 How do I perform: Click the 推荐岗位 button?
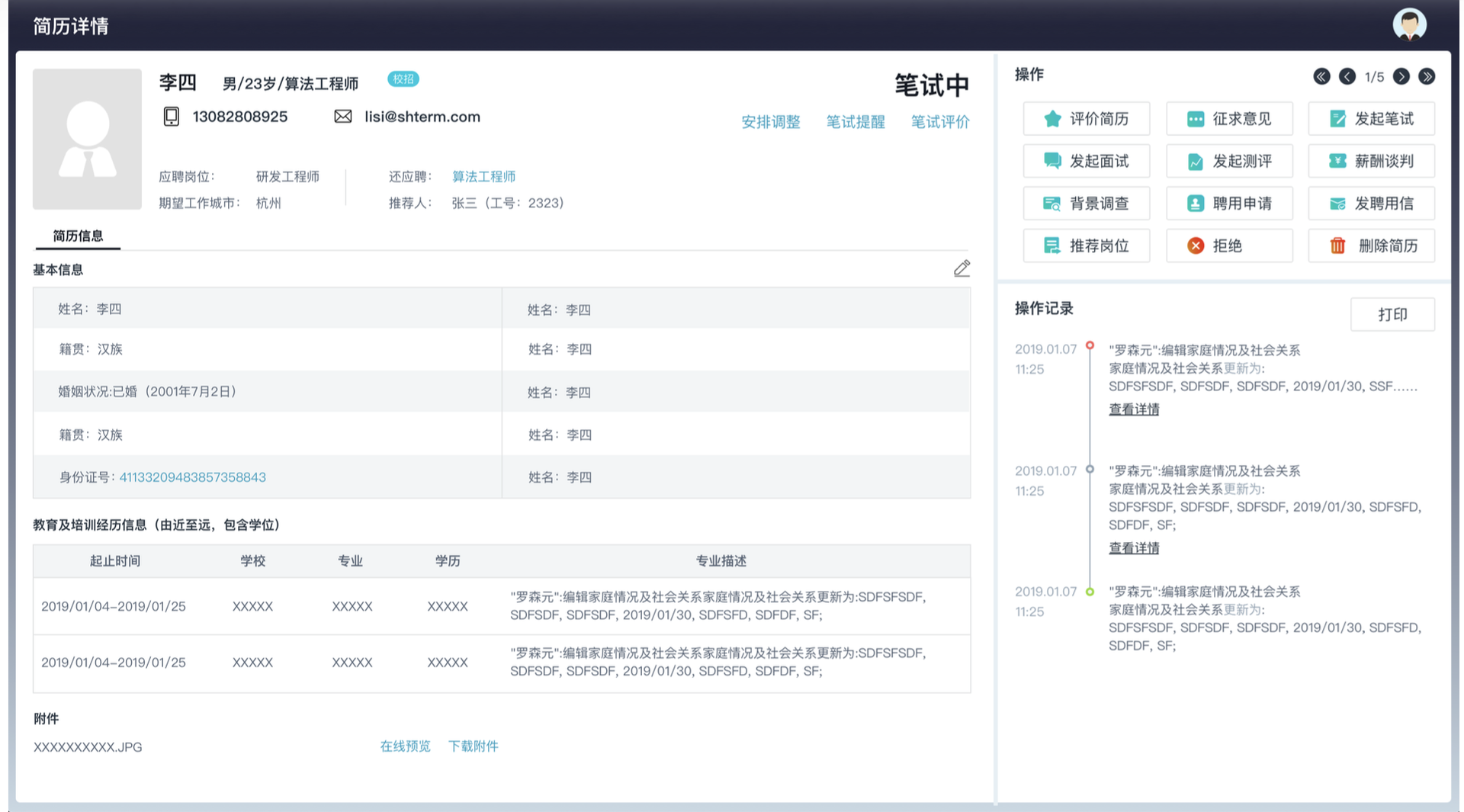tap(1087, 246)
